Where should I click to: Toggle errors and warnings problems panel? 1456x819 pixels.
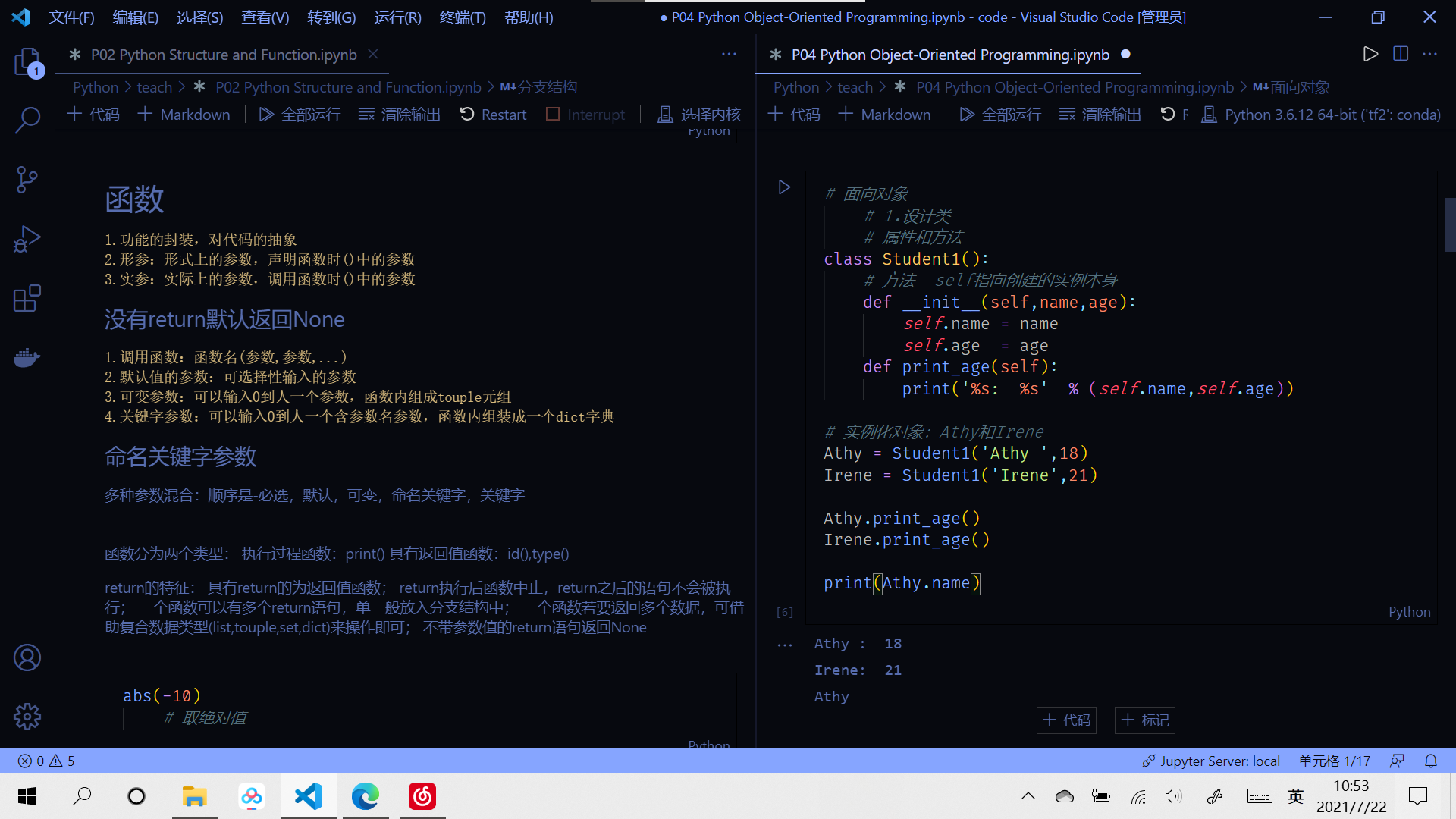pos(46,761)
